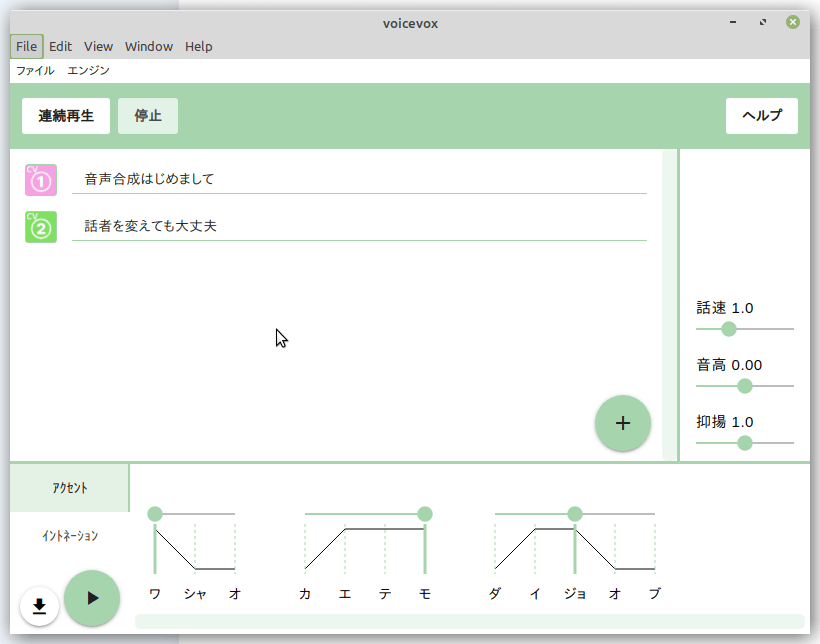Click the mora ブ label
820x644 pixels.
click(x=655, y=594)
